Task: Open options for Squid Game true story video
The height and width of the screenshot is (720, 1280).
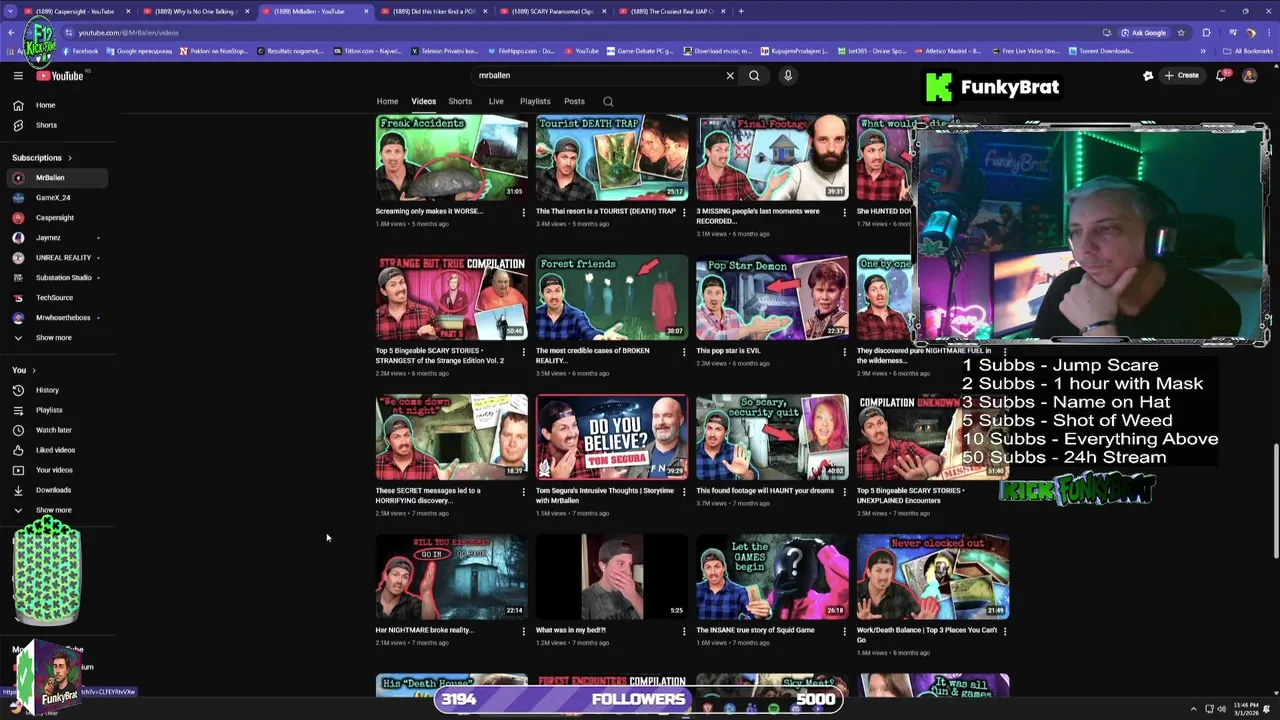Action: pyautogui.click(x=844, y=631)
